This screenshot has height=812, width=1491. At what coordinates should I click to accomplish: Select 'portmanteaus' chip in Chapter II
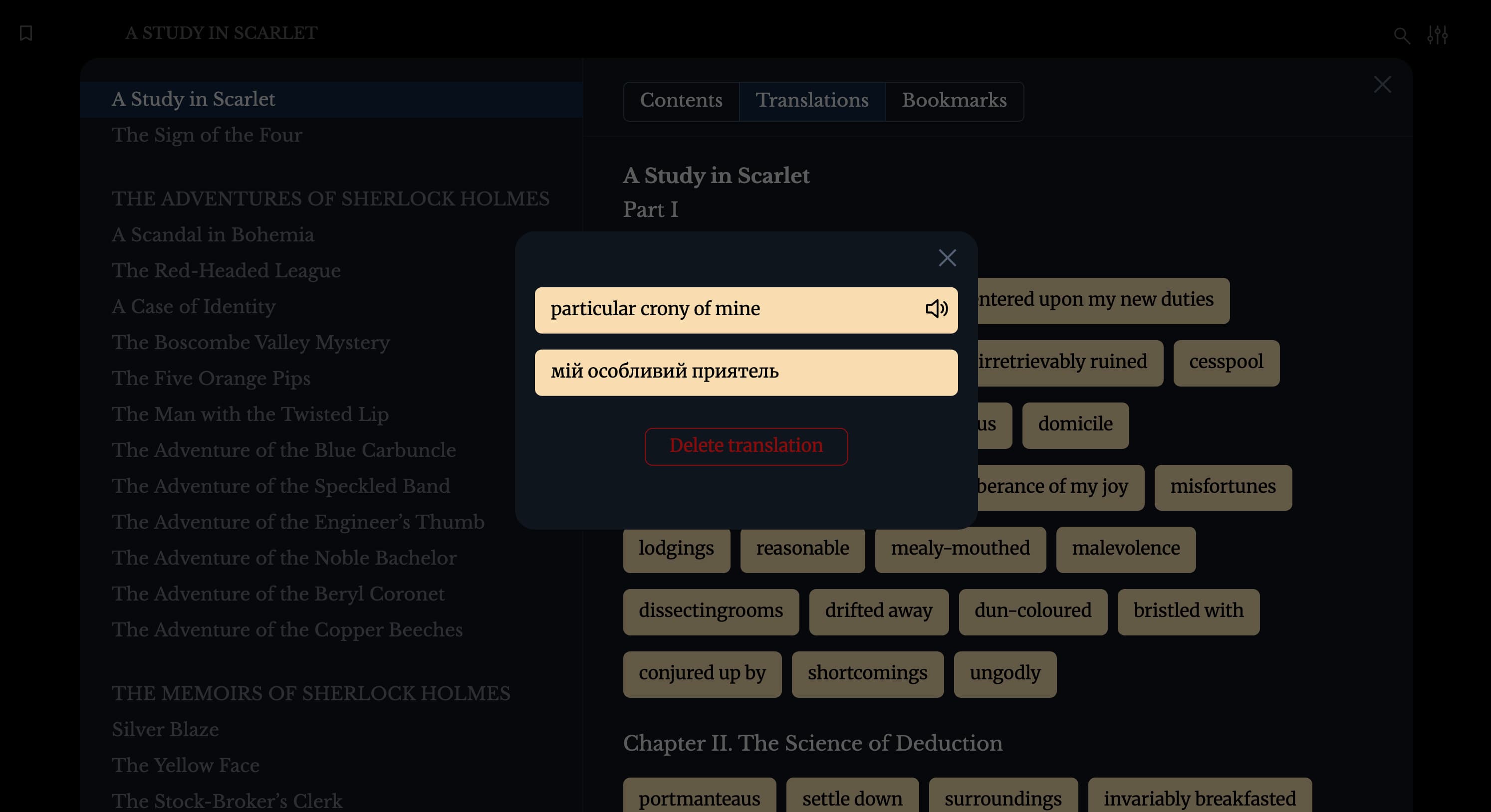pyautogui.click(x=699, y=799)
